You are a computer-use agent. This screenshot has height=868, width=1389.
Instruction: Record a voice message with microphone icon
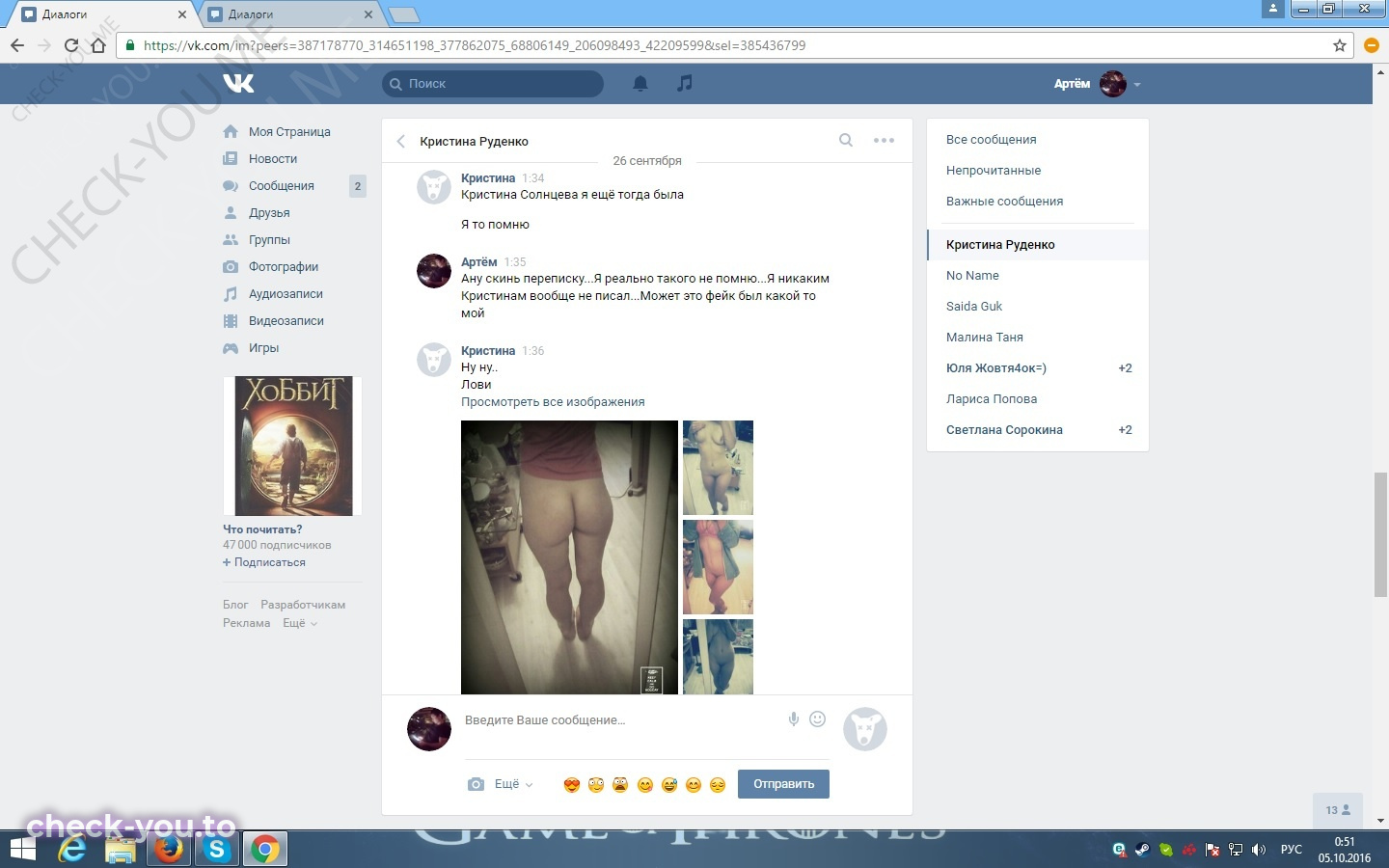click(793, 719)
